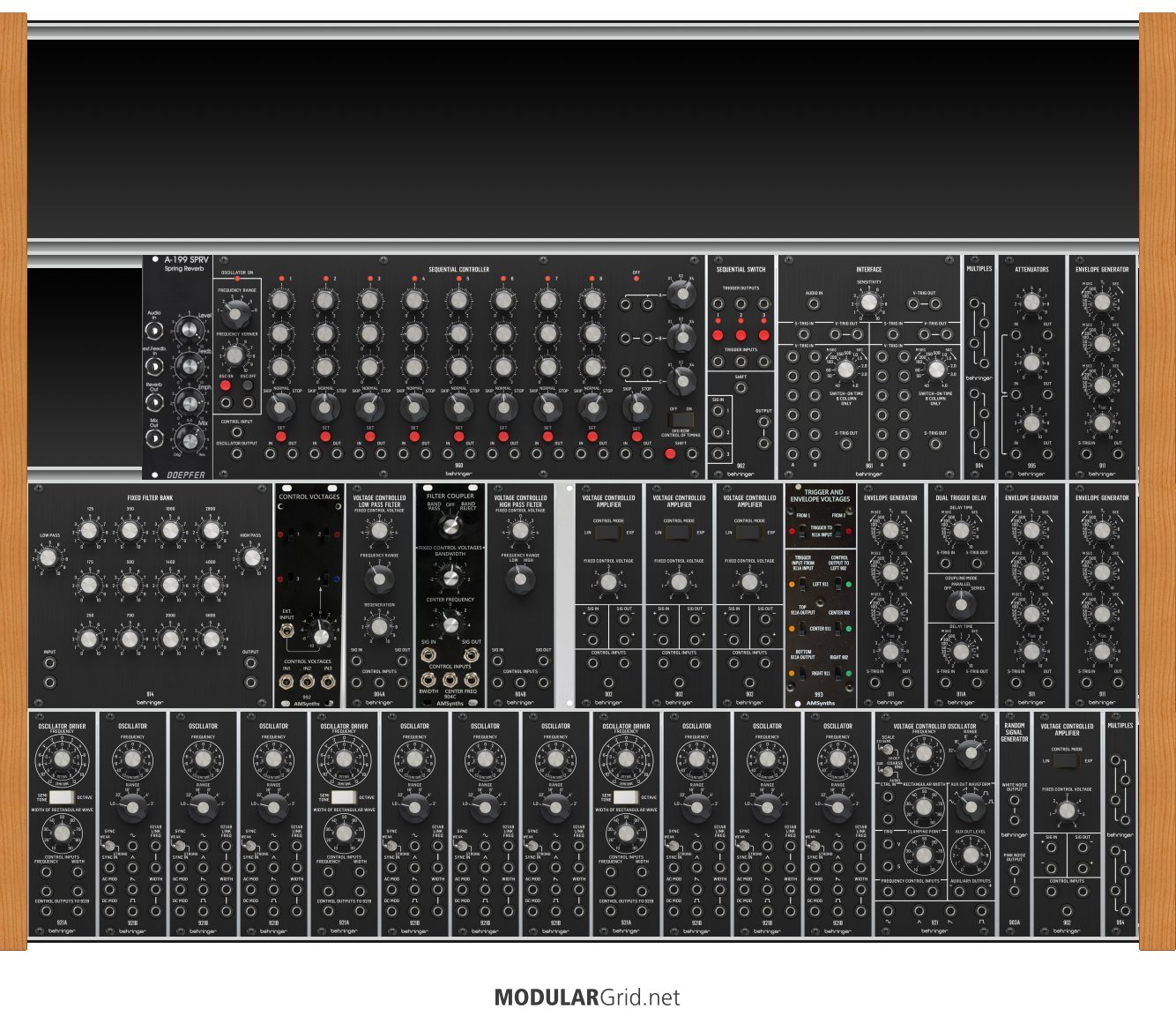This screenshot has height=1016, width=1176.
Task: Click the Frequency Vernier knob
Action: coord(234,355)
